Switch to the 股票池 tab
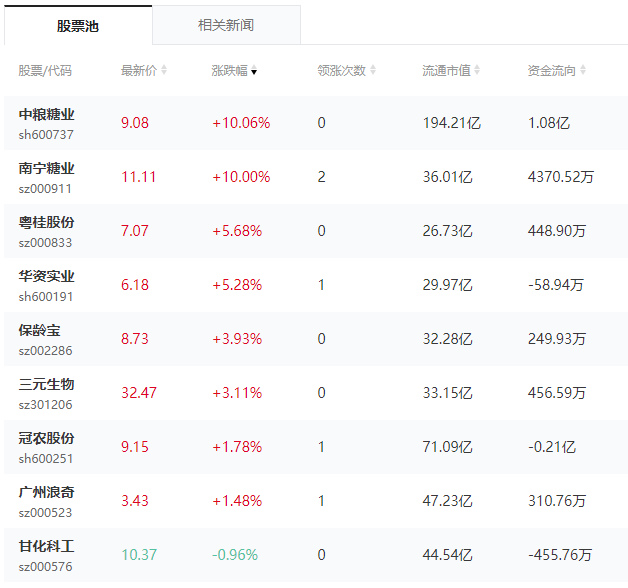 pos(78,26)
